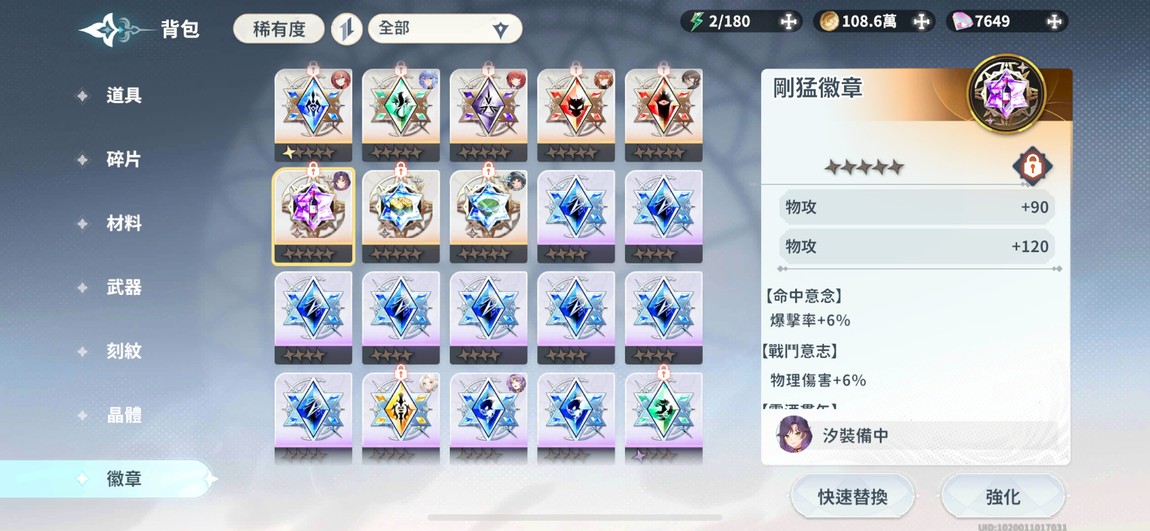Add gems with the plus beside 7649
1150x531 pixels.
click(1054, 21)
